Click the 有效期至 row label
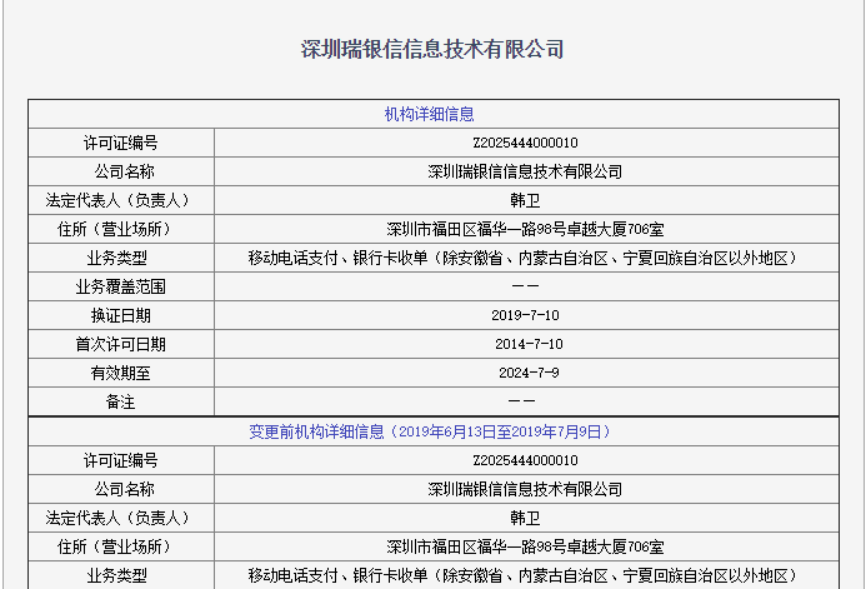The width and height of the screenshot is (867, 589). tap(121, 373)
